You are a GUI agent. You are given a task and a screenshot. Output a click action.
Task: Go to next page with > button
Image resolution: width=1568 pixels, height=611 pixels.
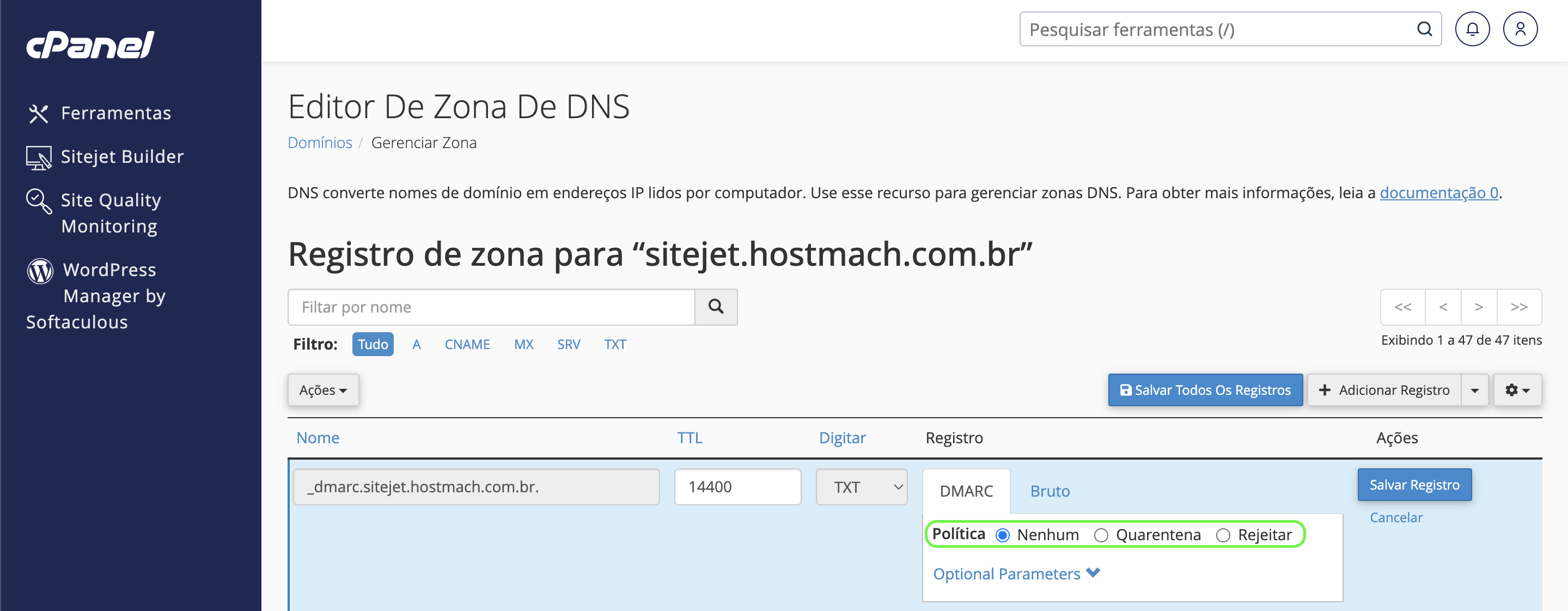pyautogui.click(x=1479, y=307)
